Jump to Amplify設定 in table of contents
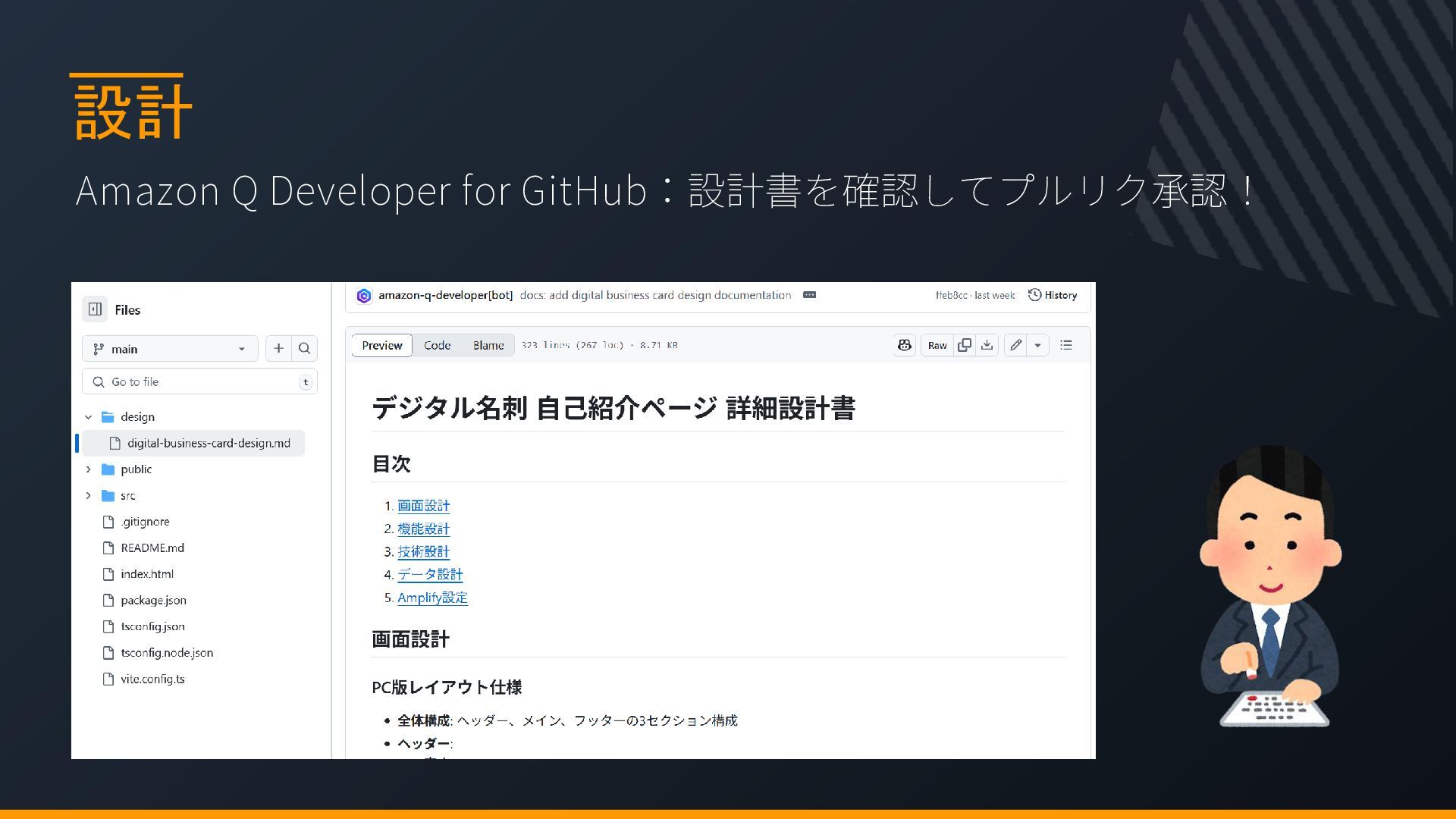 point(432,598)
